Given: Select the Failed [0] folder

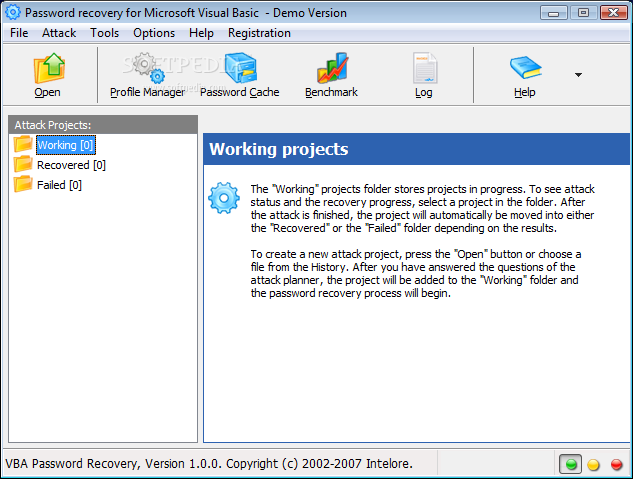Looking at the screenshot, I should (x=59, y=185).
